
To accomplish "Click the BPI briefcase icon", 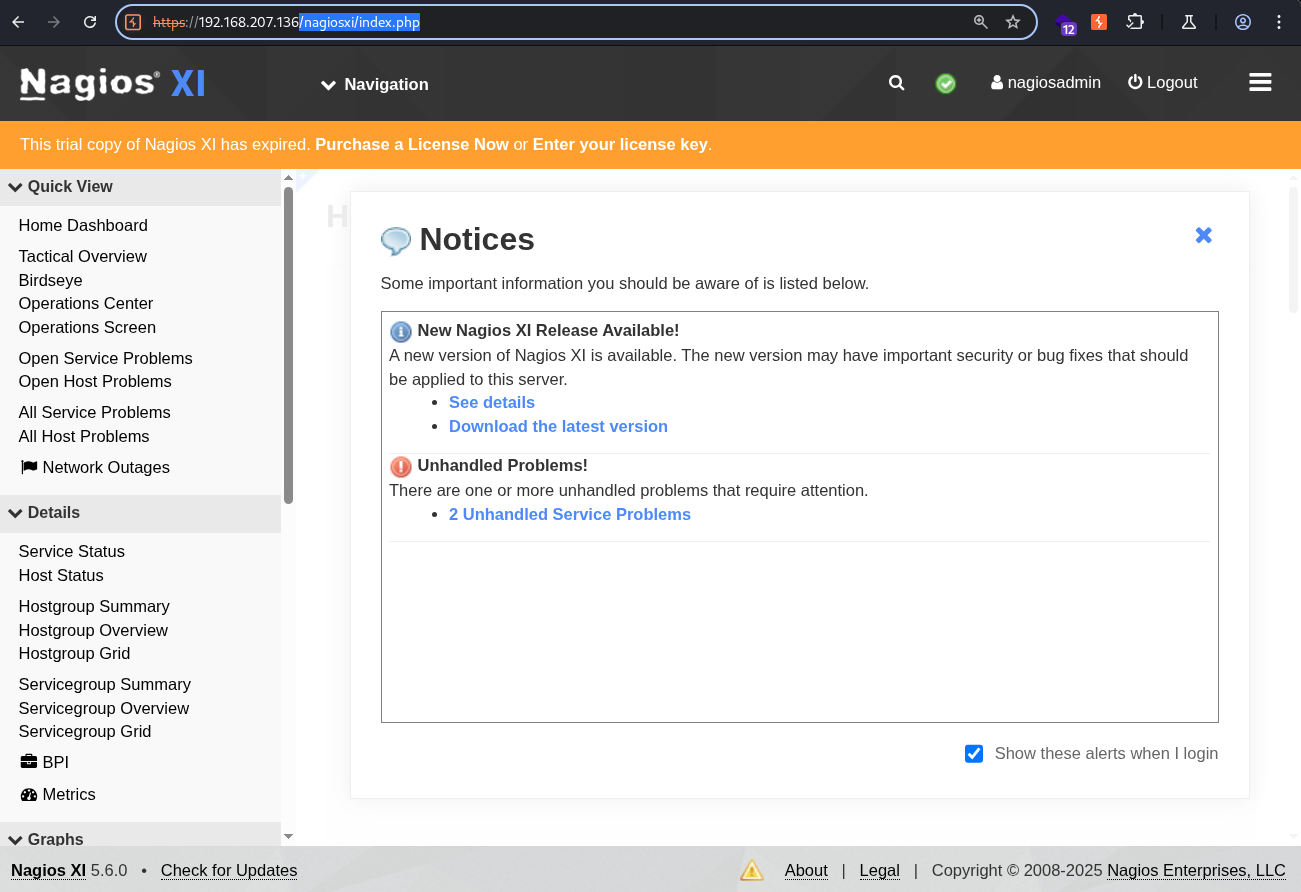I will pyautogui.click(x=29, y=762).
